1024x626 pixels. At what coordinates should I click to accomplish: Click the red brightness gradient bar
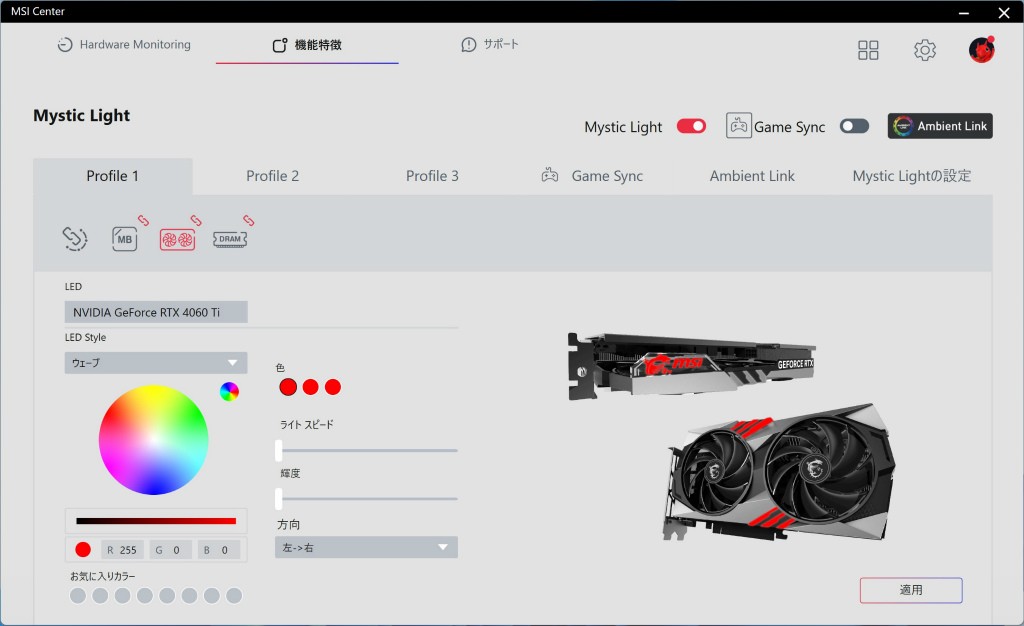tap(156, 521)
